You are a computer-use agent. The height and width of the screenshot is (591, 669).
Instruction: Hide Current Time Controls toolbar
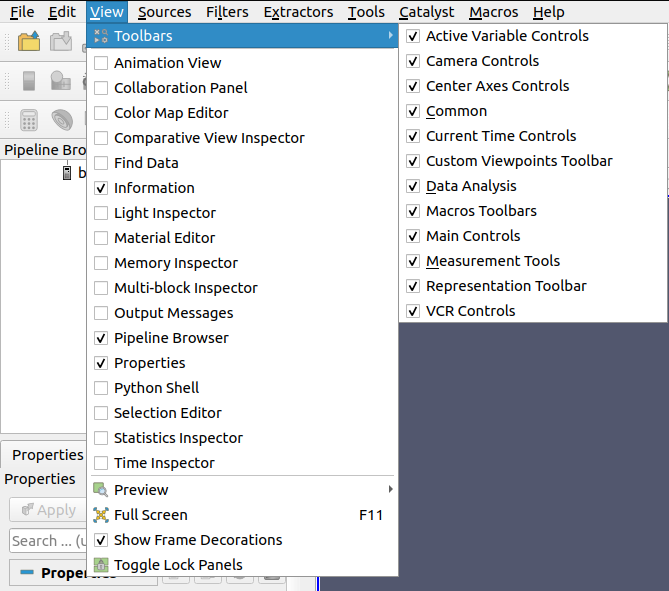click(x=413, y=136)
